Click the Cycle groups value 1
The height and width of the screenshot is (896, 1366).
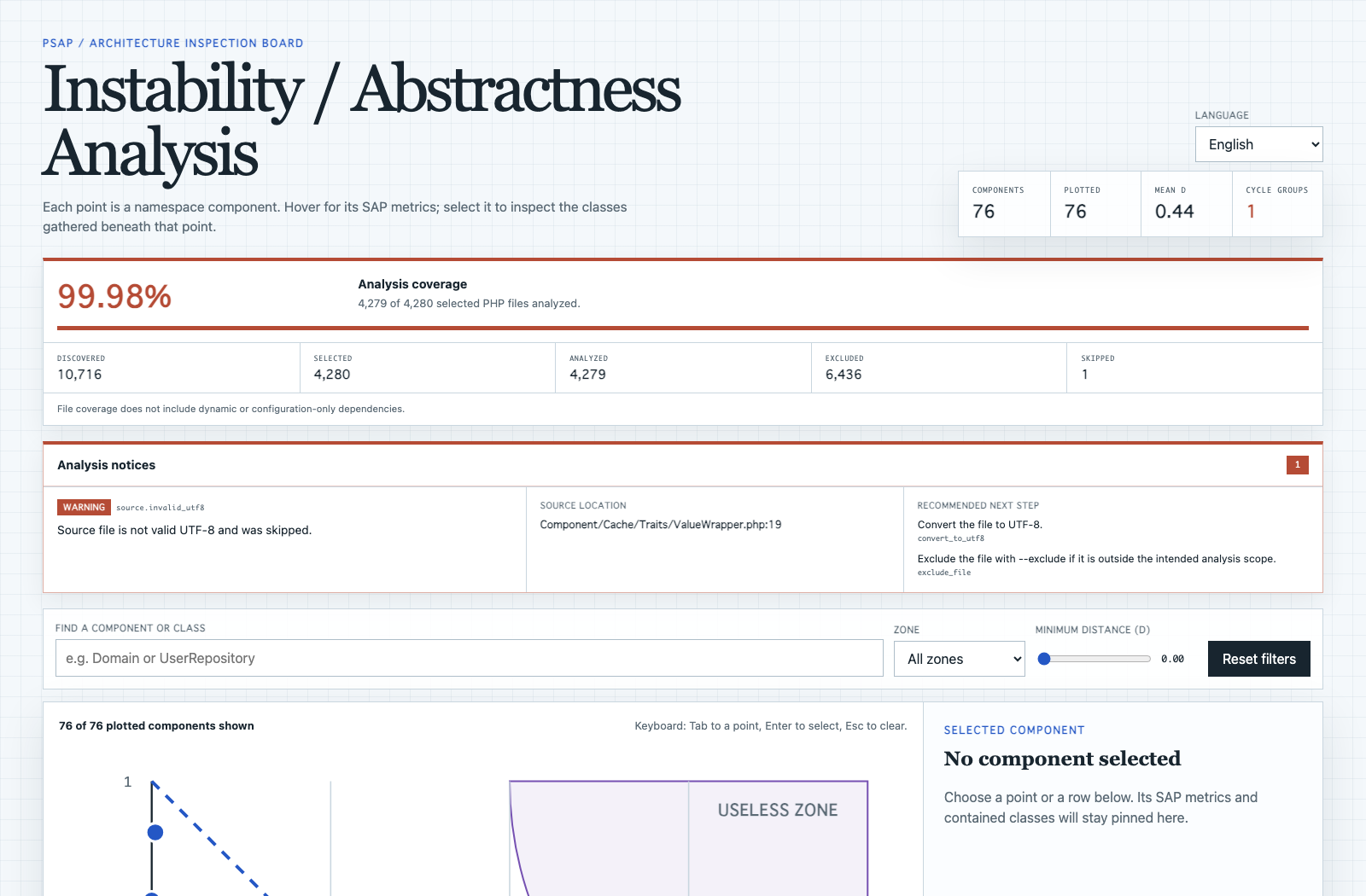pos(1251,212)
